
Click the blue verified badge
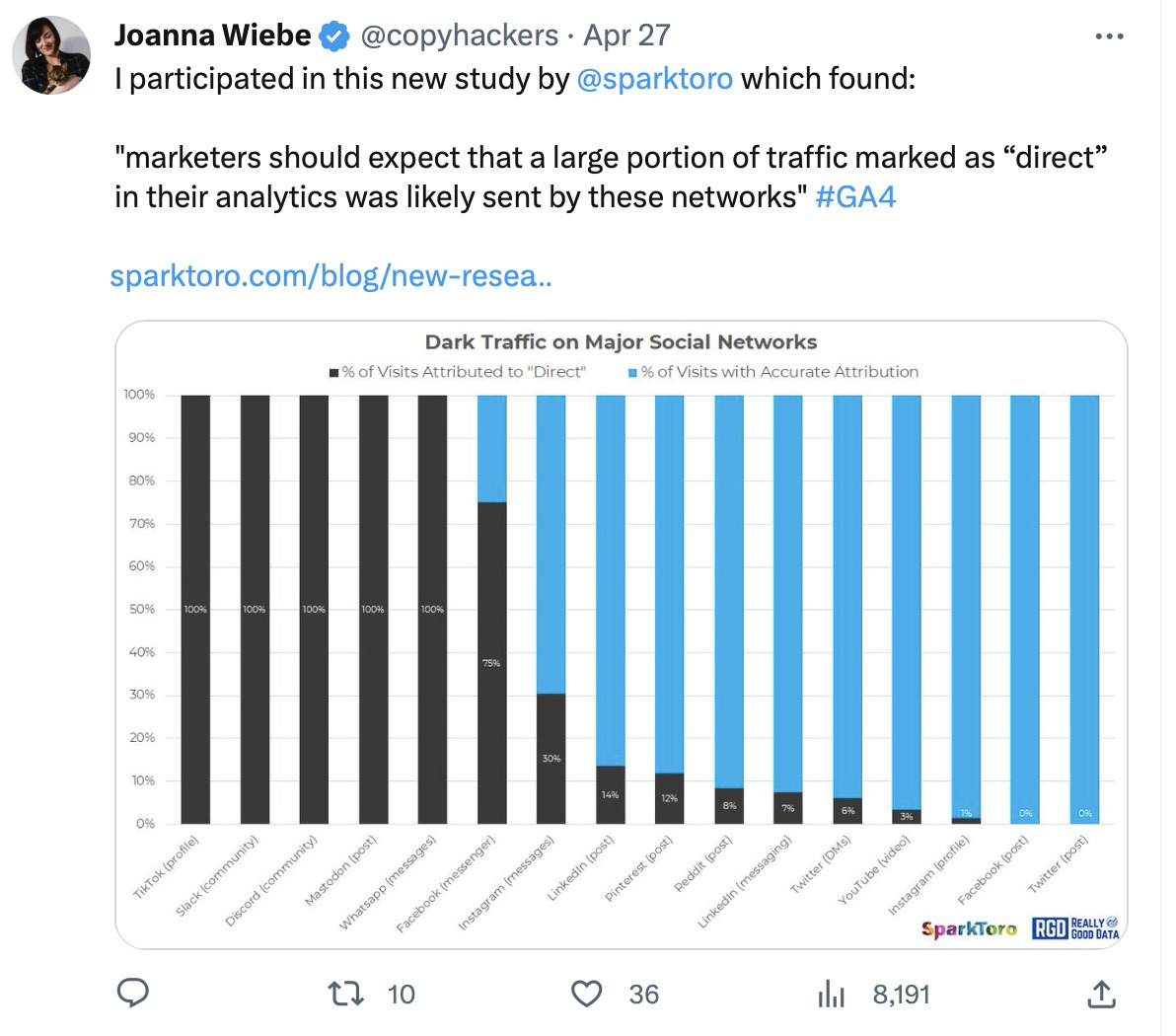[334, 37]
